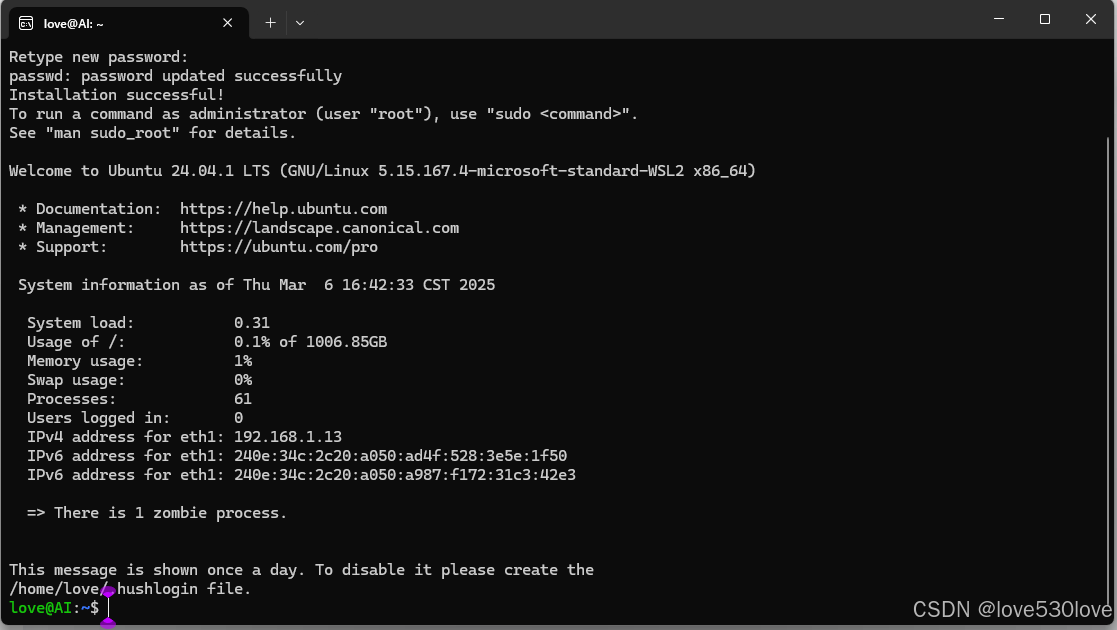Image resolution: width=1117 pixels, height=630 pixels.
Task: Open the https://ubuntu.com/pro support link
Action: coord(279,247)
